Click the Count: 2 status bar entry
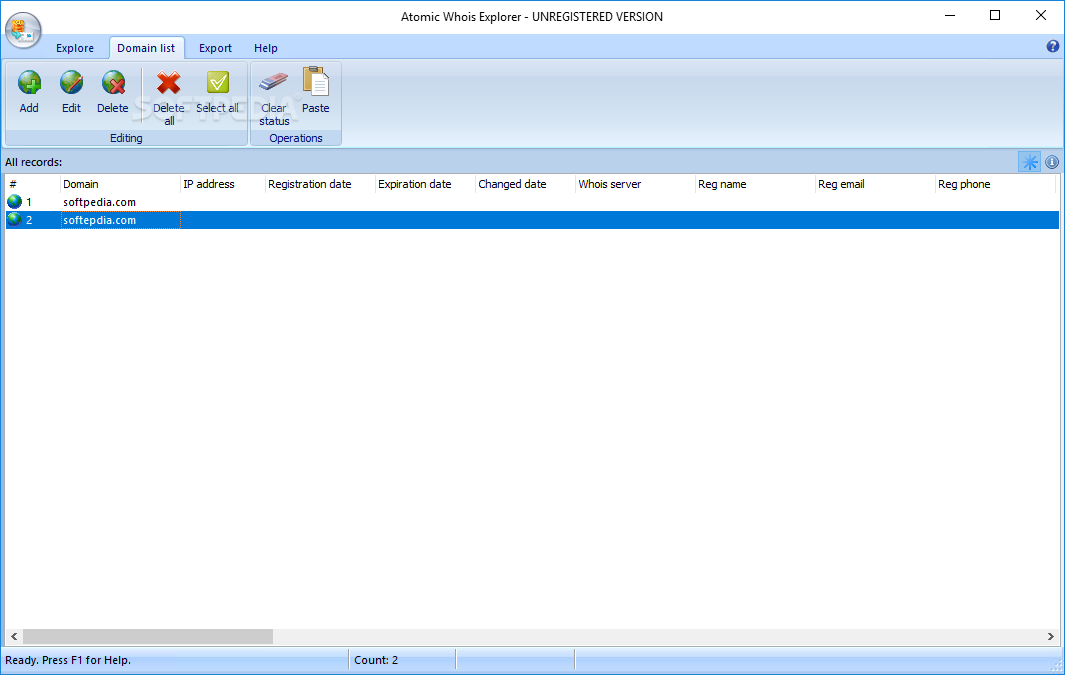 pyautogui.click(x=376, y=660)
